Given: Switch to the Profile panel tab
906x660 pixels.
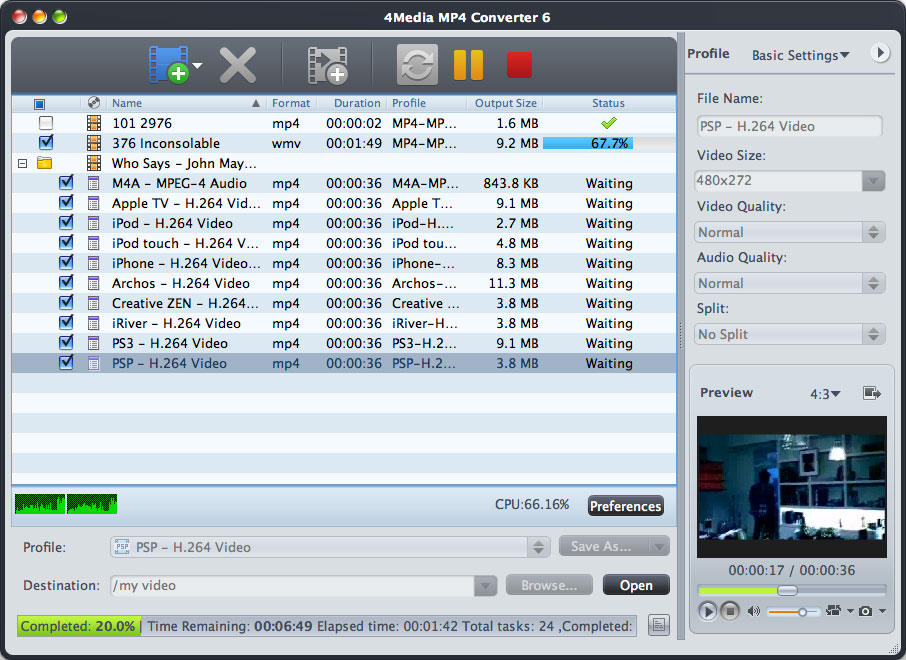Looking at the screenshot, I should (708, 54).
